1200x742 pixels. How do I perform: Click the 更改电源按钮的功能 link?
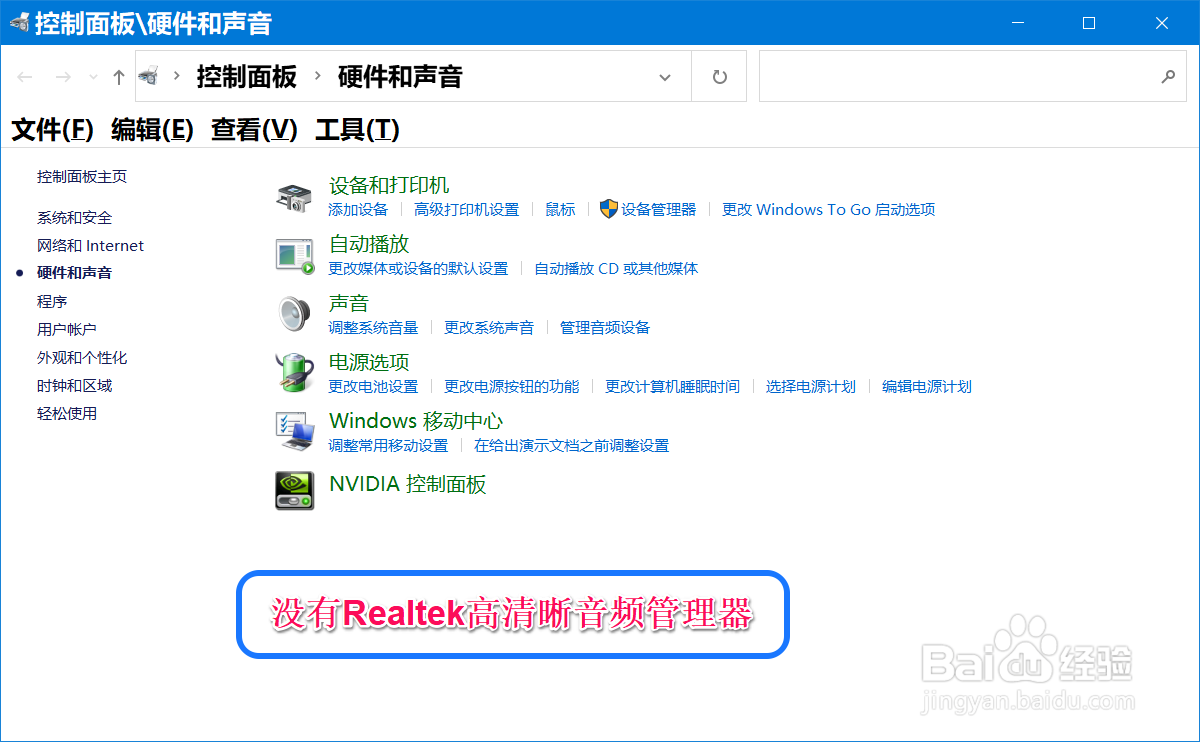tap(512, 387)
